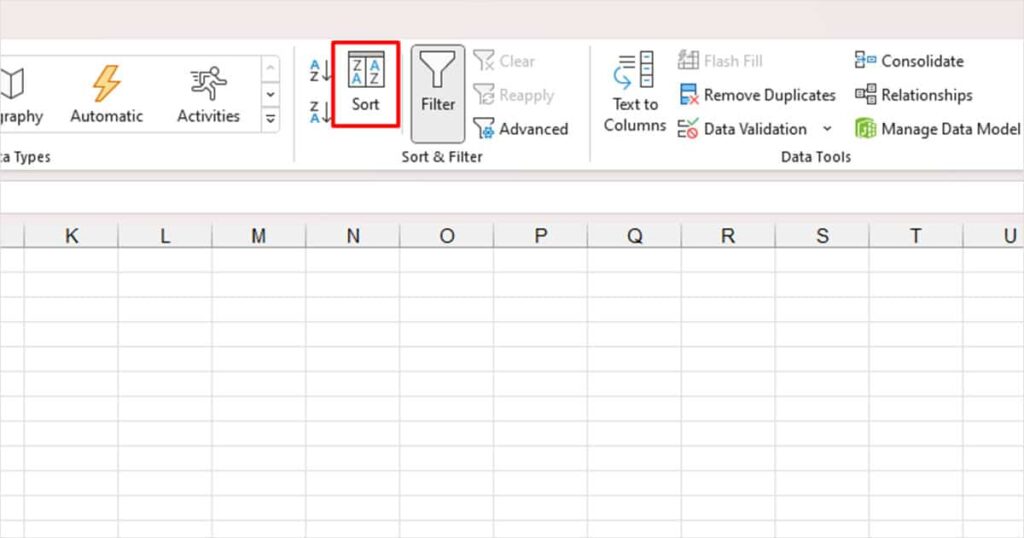The width and height of the screenshot is (1024, 538).
Task: Select column O header
Action: (447, 236)
